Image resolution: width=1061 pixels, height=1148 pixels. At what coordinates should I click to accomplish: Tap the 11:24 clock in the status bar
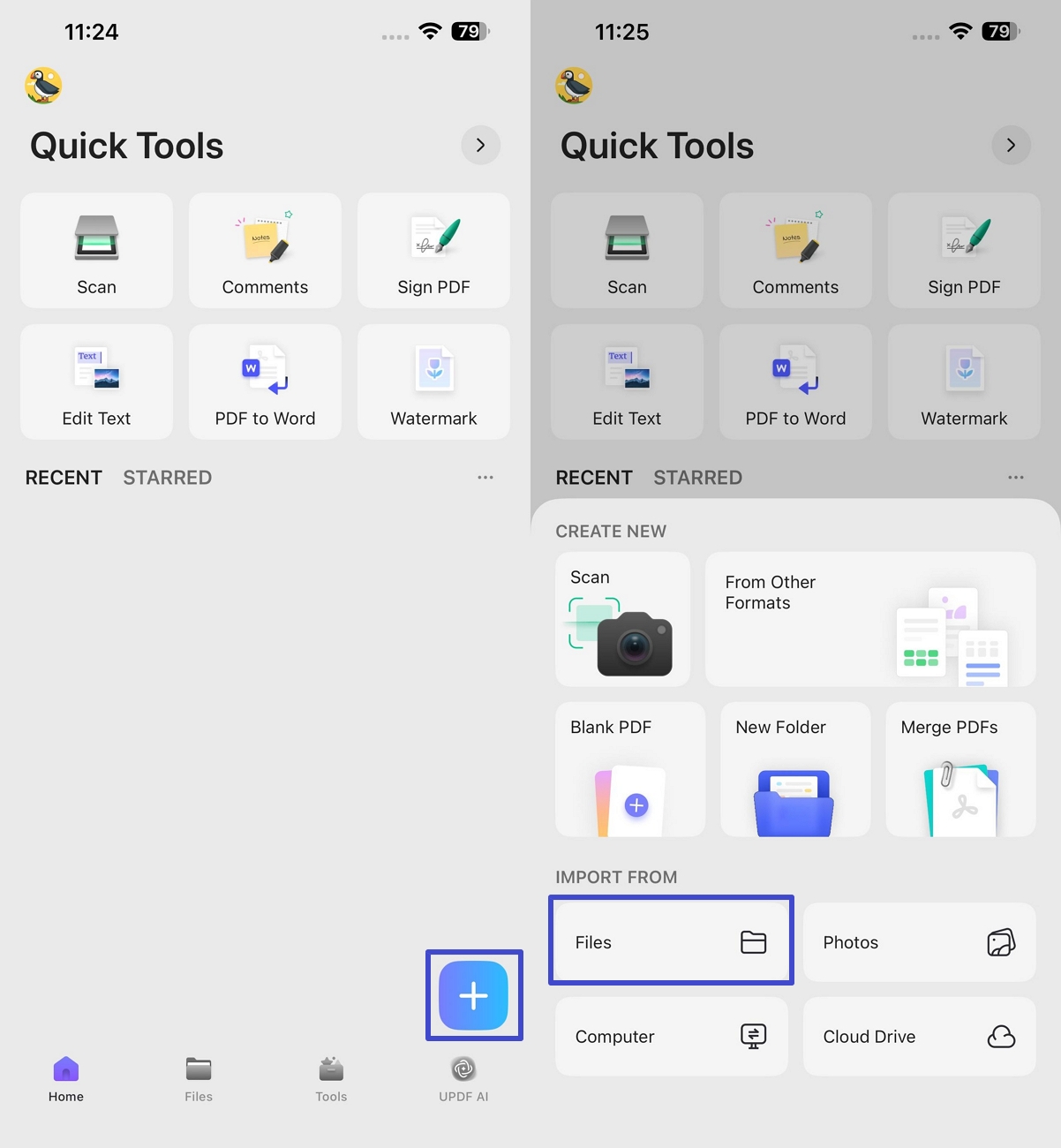click(x=91, y=32)
